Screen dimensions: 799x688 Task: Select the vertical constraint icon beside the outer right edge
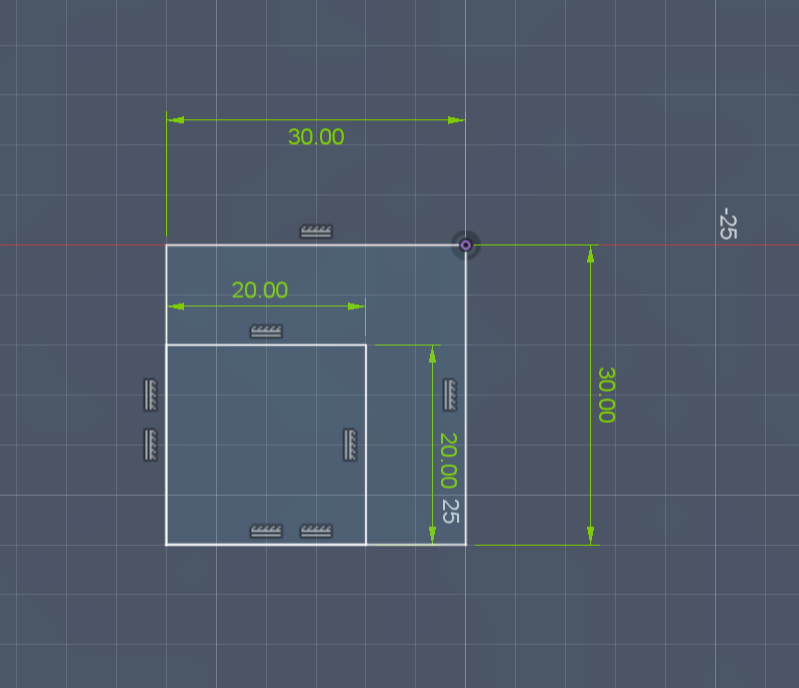pos(449,394)
